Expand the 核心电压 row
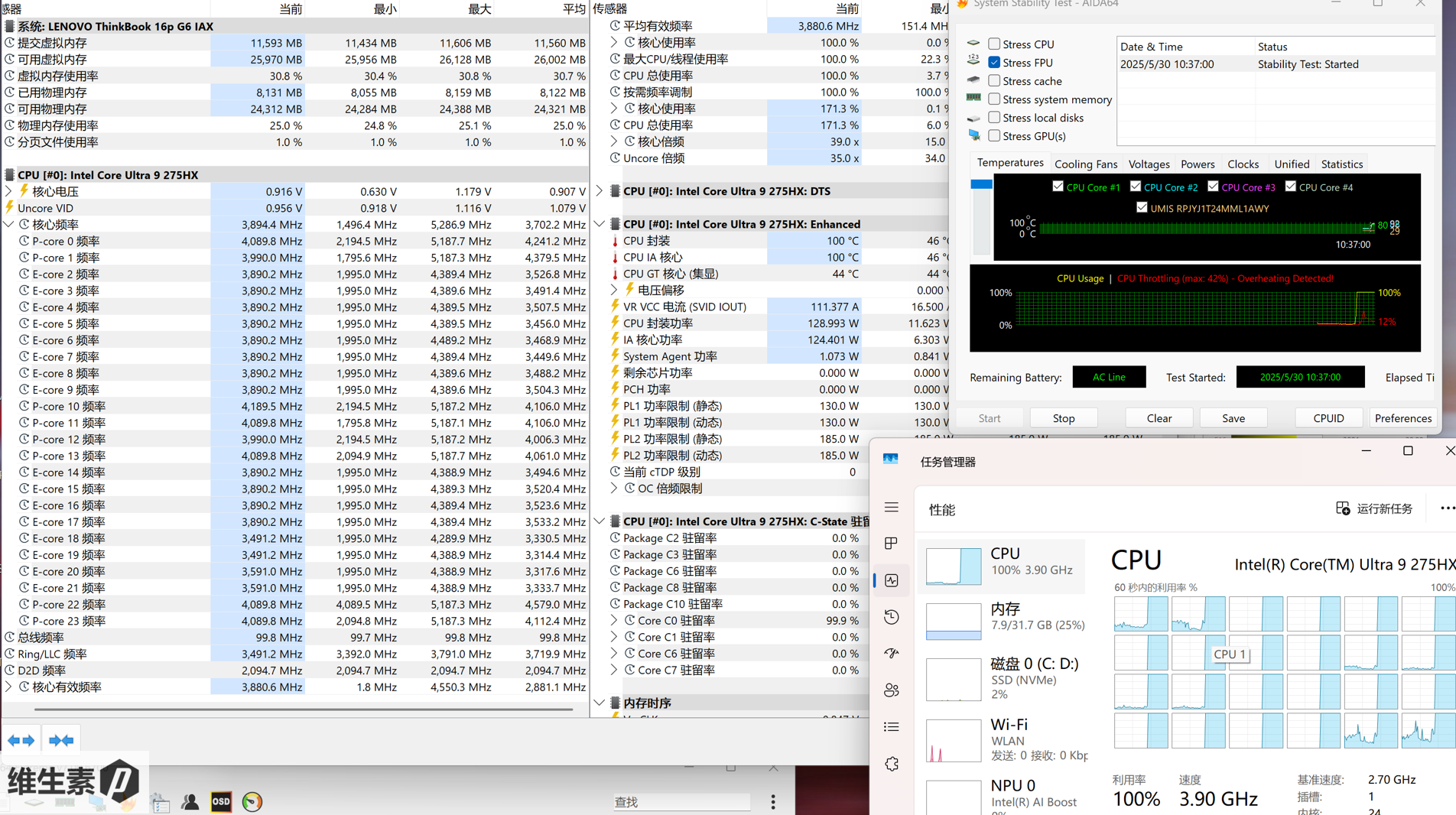The image size is (1456, 815). [9, 192]
